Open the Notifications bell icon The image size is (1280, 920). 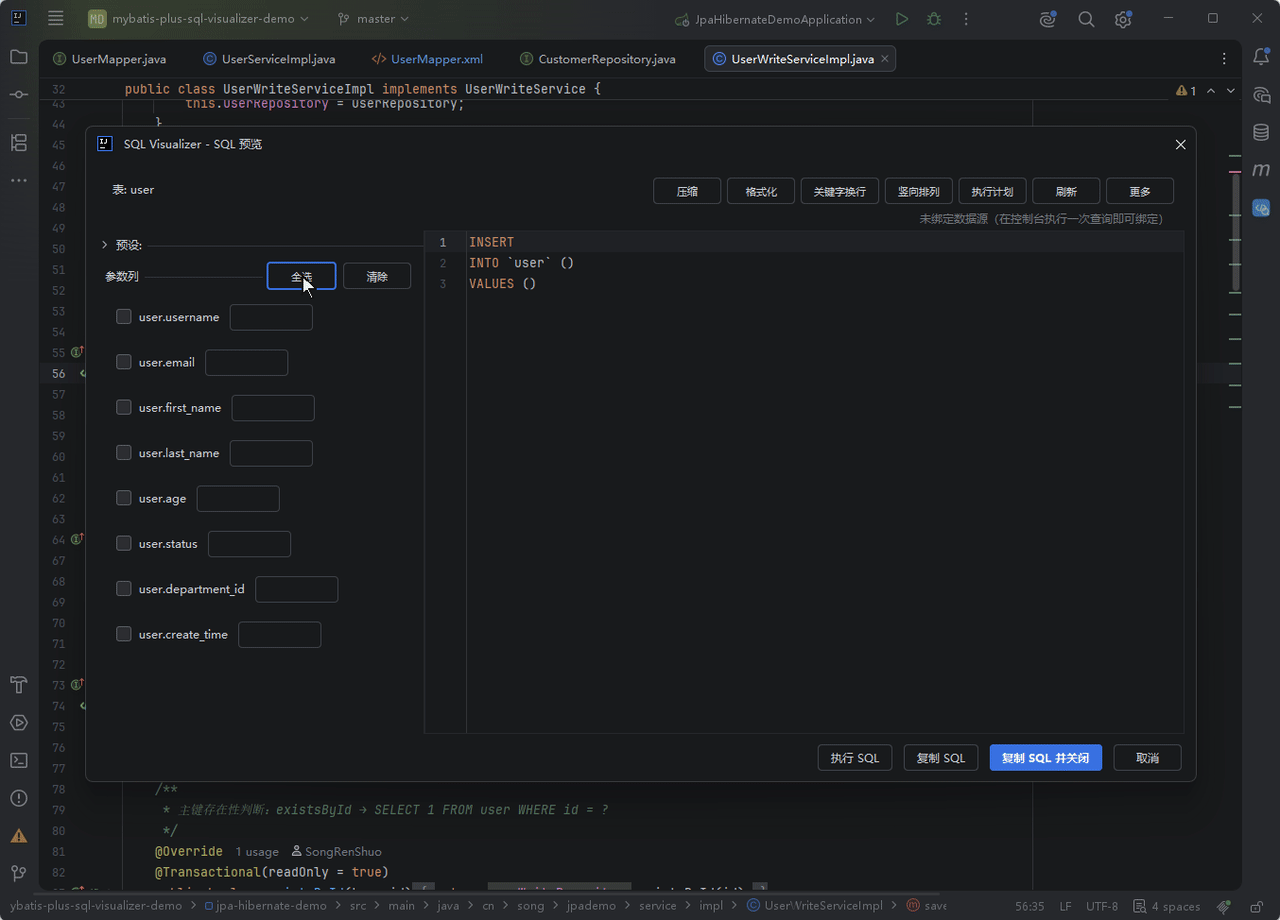click(1261, 57)
